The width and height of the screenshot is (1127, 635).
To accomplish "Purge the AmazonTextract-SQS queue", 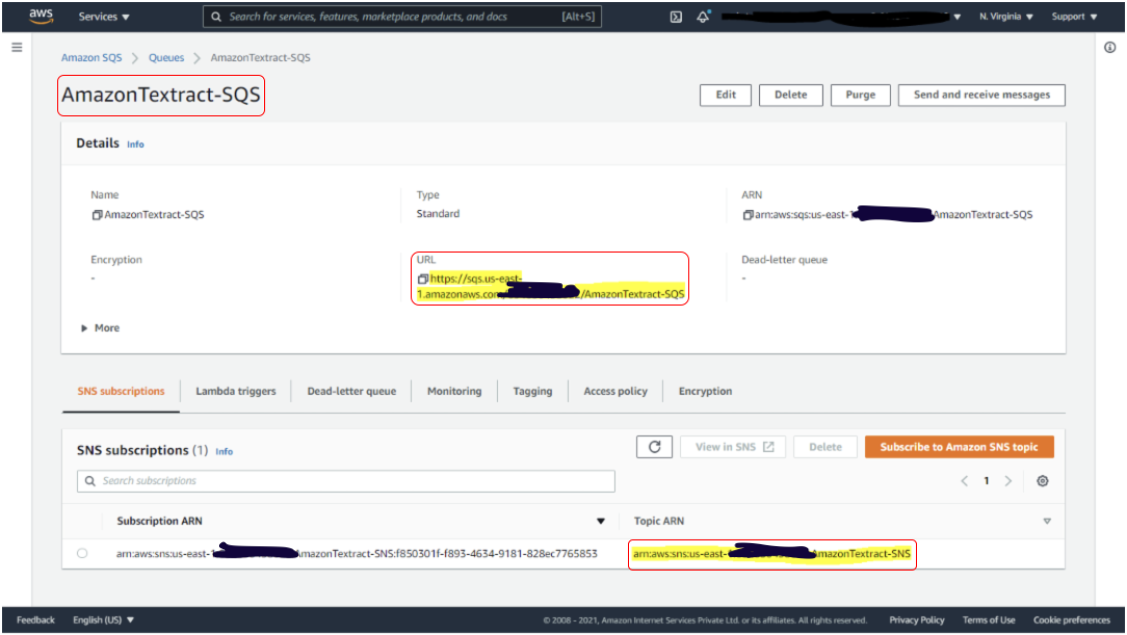I will pyautogui.click(x=861, y=95).
